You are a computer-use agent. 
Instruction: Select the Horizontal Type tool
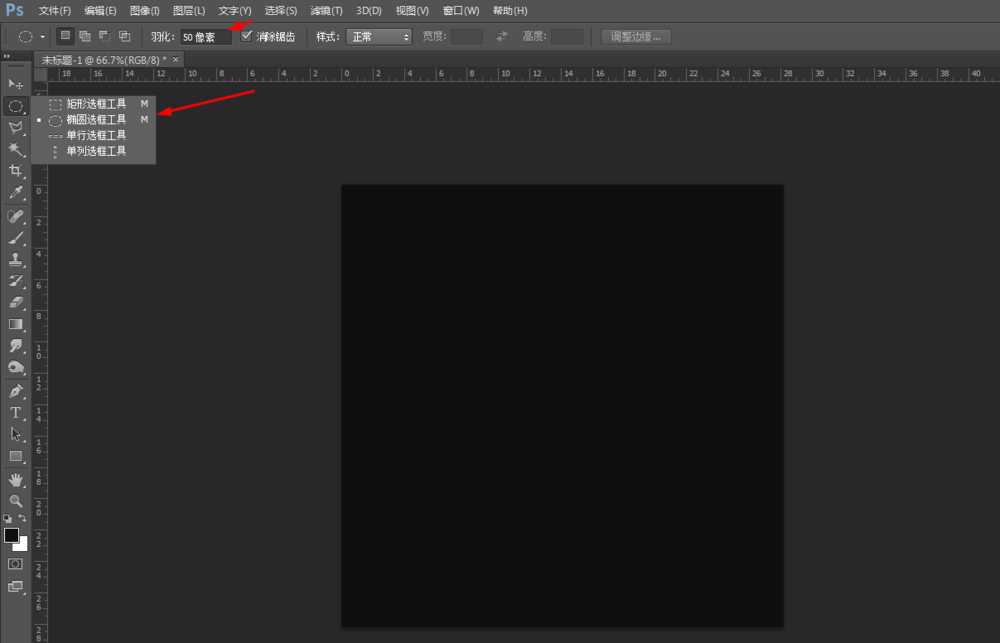pos(16,412)
